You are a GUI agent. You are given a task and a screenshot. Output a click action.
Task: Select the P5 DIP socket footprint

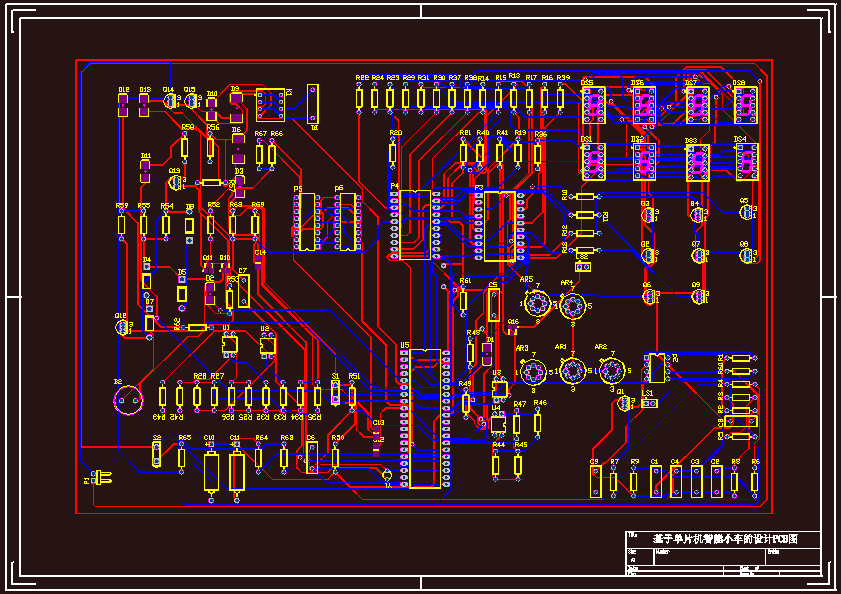click(x=307, y=222)
